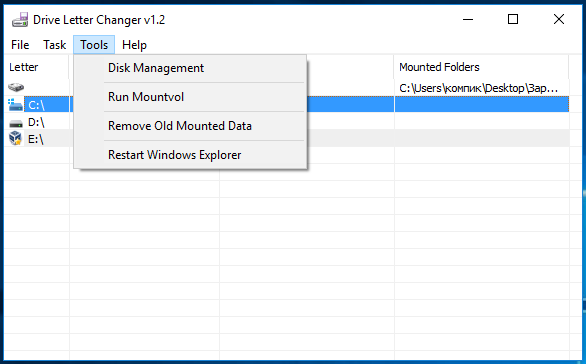
Task: Sort by the Letter column header
Action: coord(37,67)
